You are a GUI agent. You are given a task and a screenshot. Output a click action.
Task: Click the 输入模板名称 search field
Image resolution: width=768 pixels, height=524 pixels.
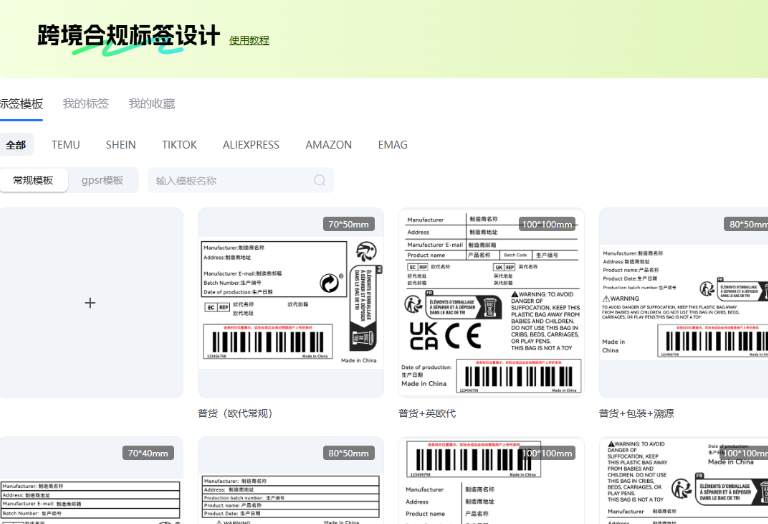click(x=230, y=181)
